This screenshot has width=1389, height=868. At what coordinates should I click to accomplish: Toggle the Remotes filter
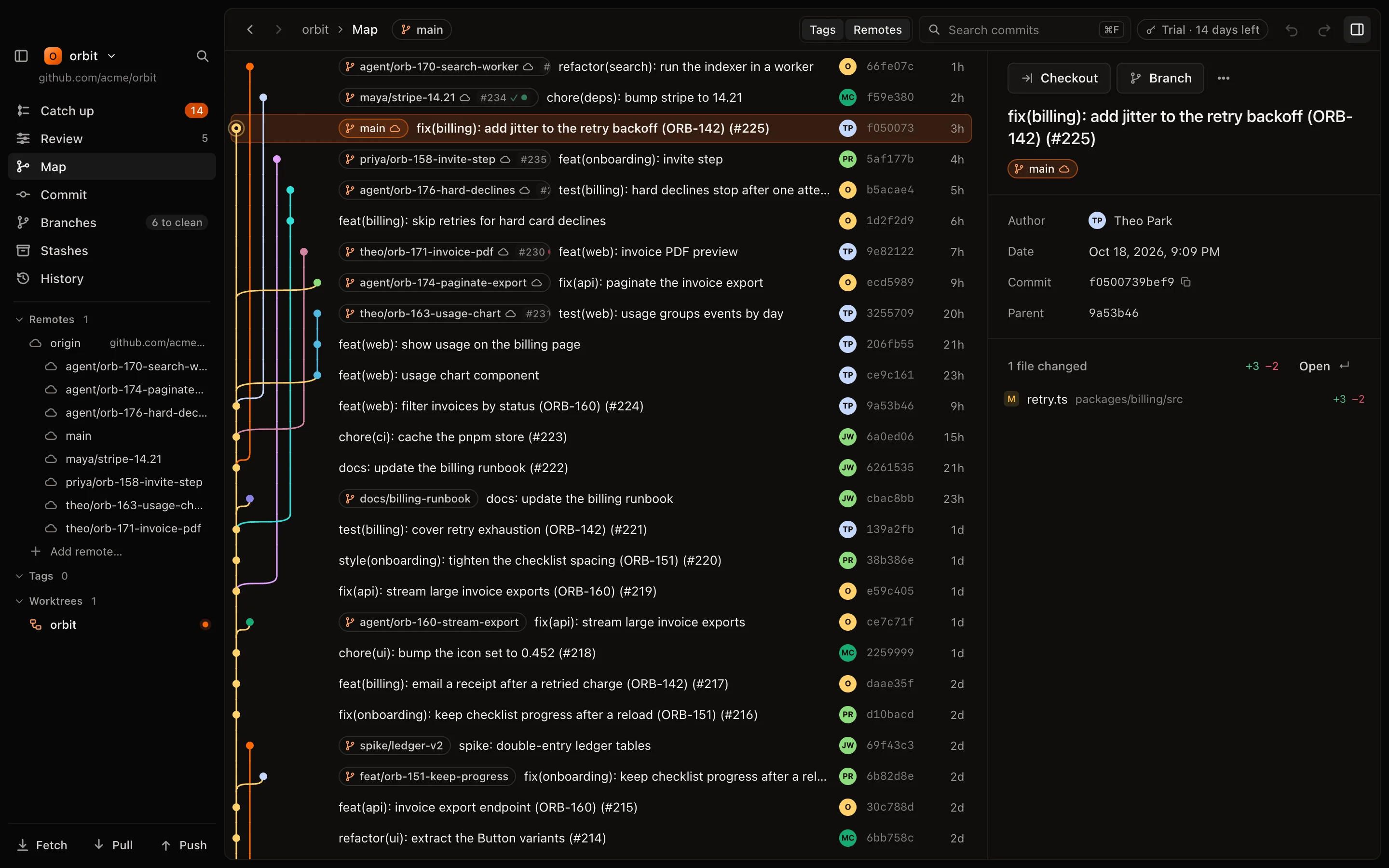pos(877,30)
